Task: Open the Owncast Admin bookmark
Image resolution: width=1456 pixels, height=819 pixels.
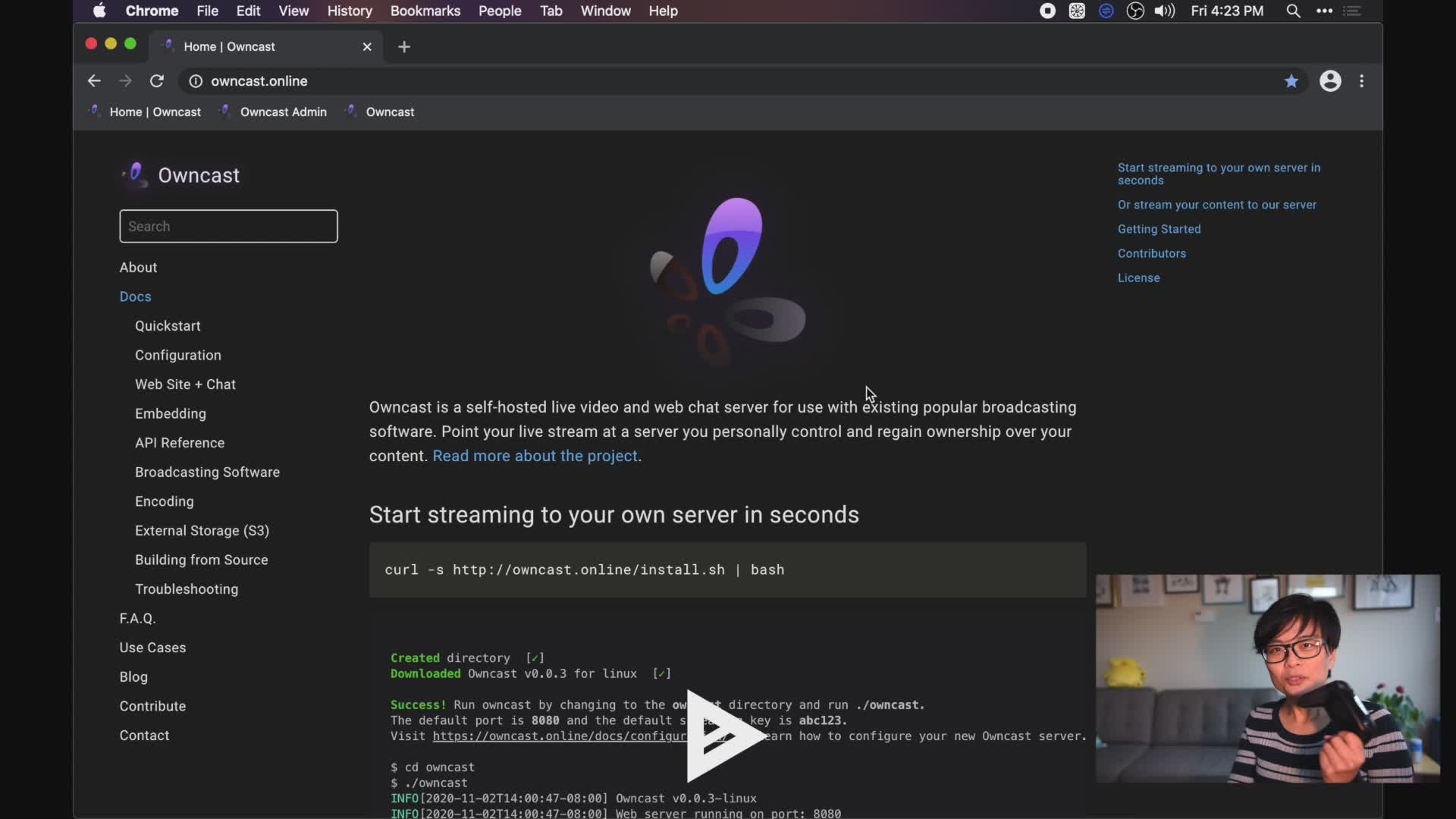Action: 273,111
